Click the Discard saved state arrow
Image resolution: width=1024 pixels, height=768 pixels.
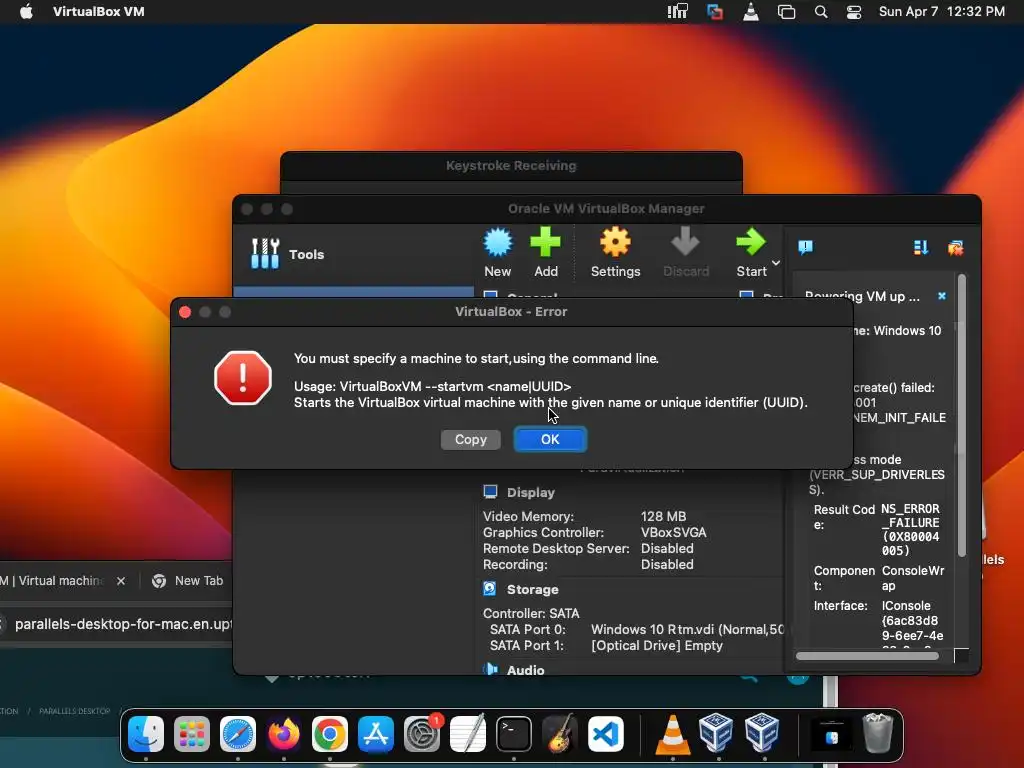coord(686,252)
